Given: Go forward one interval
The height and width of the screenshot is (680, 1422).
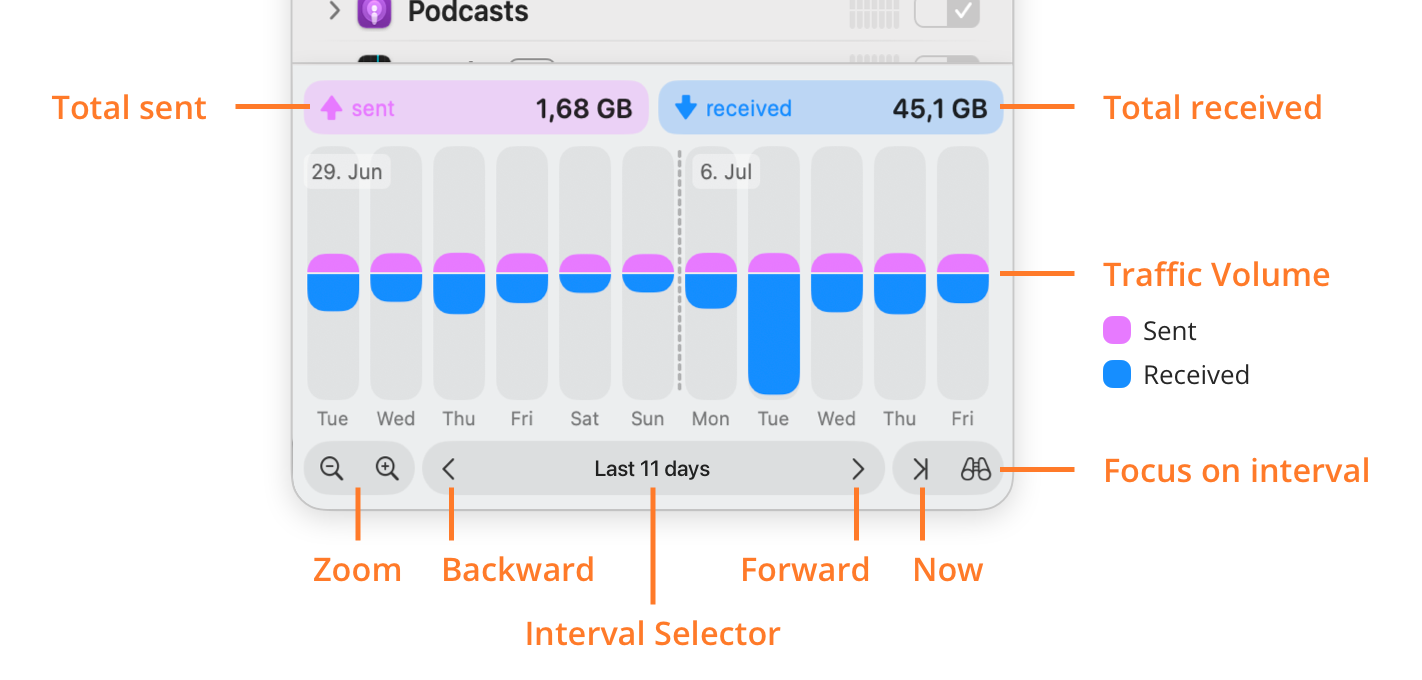Looking at the screenshot, I should (x=857, y=469).
